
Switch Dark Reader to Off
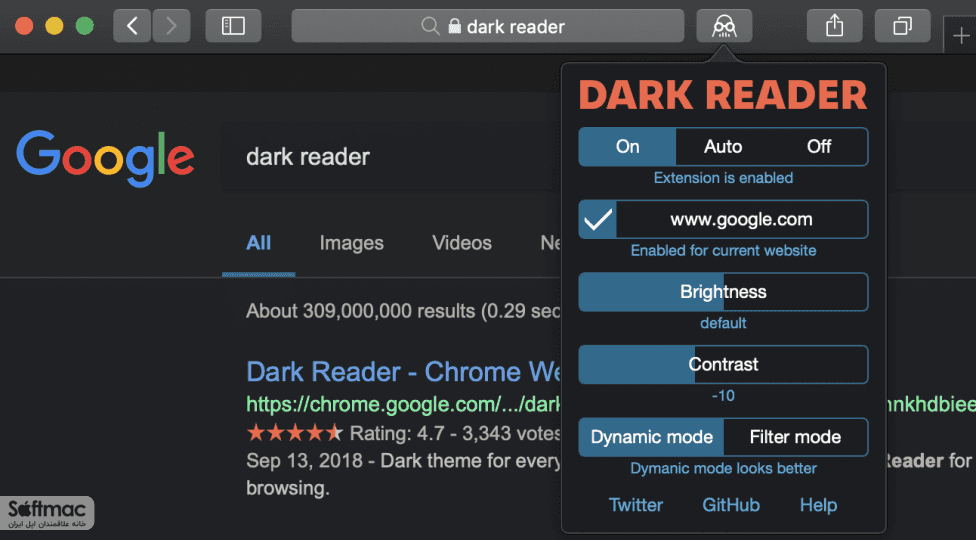(x=819, y=147)
